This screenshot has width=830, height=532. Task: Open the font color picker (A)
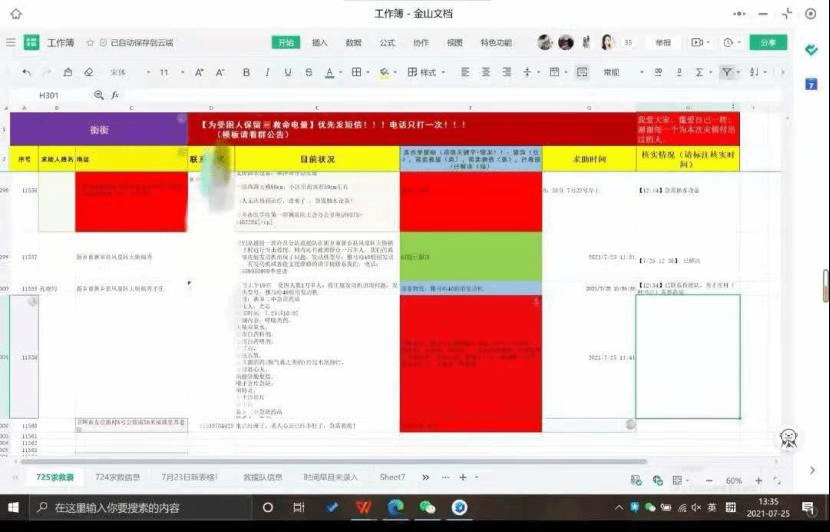click(329, 73)
